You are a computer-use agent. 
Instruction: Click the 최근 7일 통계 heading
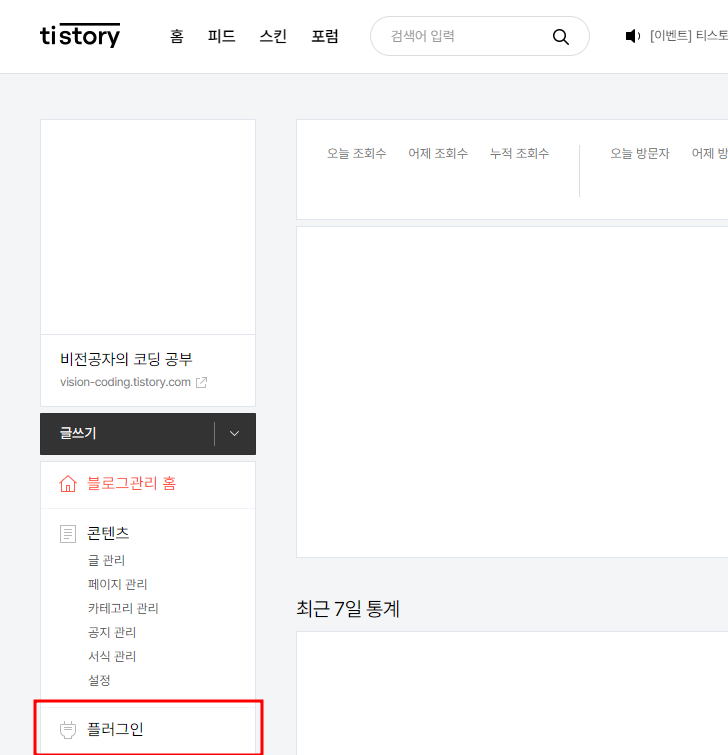click(348, 609)
